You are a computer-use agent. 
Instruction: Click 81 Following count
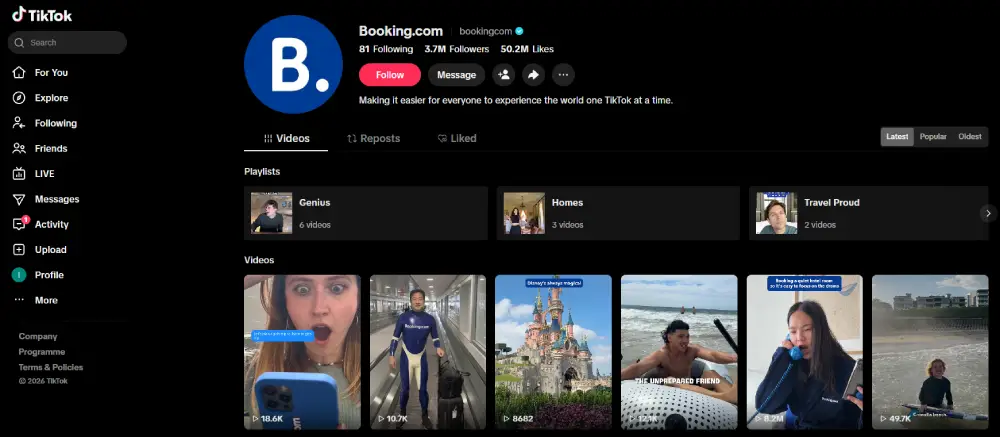pos(386,49)
